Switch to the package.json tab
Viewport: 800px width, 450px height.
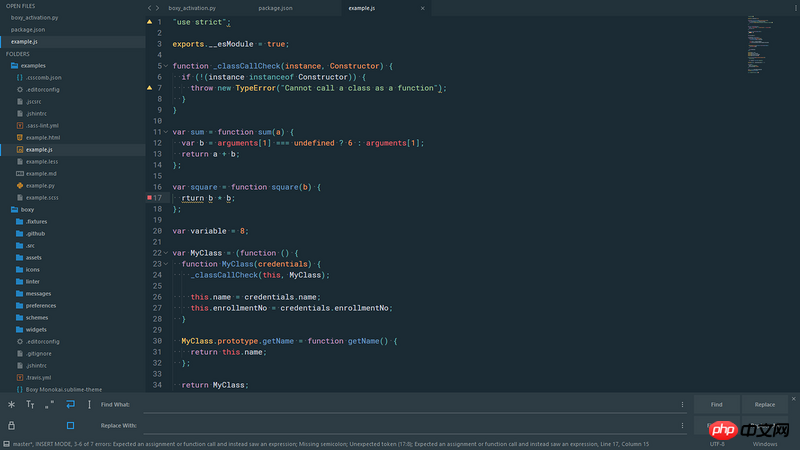pyautogui.click(x=275, y=8)
